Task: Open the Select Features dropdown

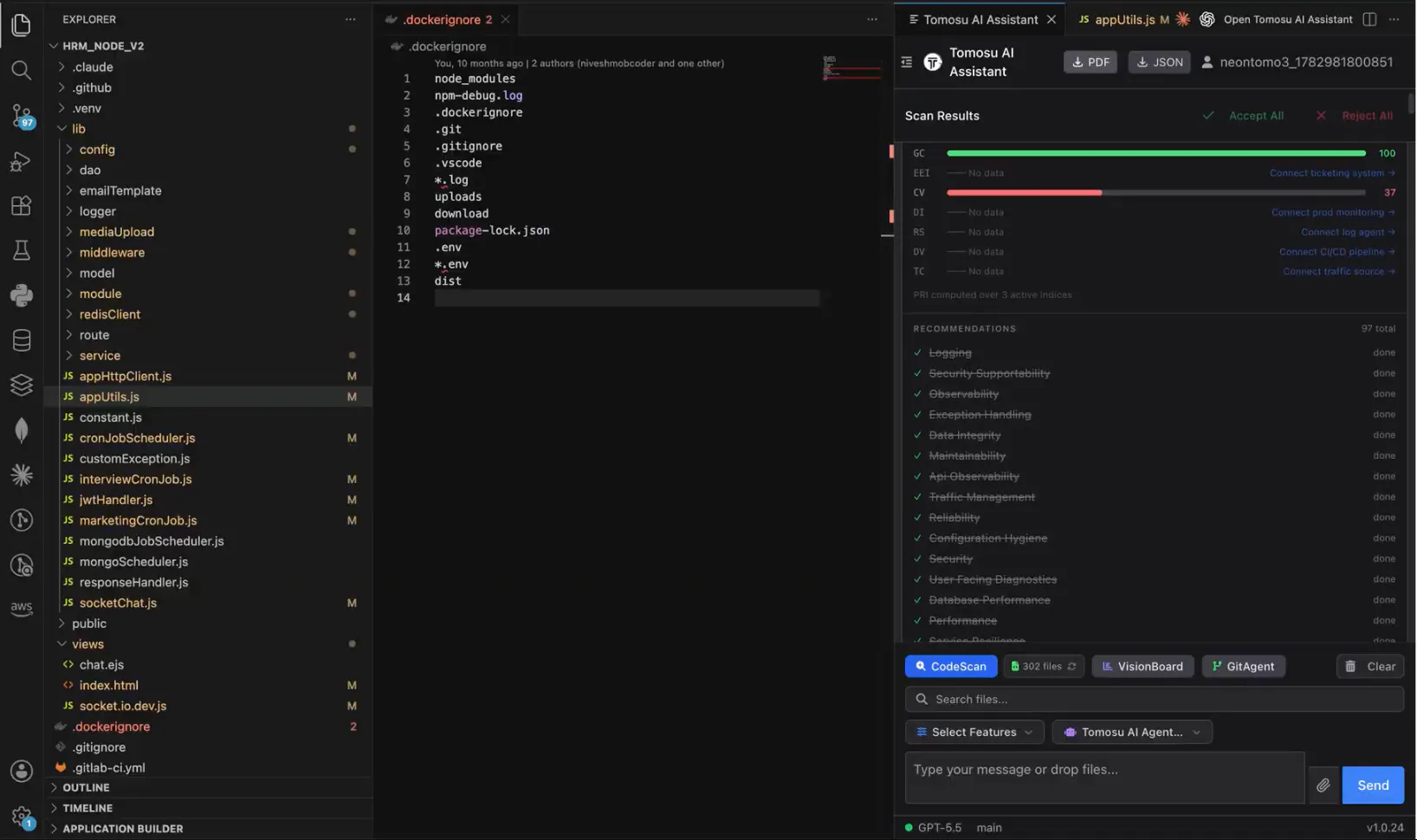Action: coord(974,733)
